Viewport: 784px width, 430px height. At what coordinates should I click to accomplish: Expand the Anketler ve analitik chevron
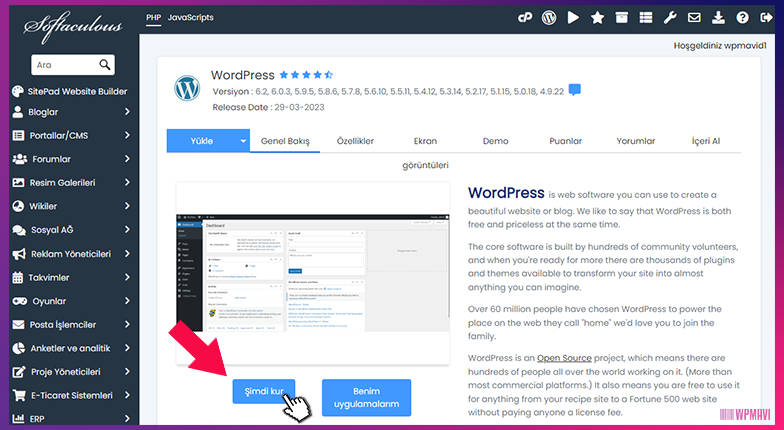(127, 348)
